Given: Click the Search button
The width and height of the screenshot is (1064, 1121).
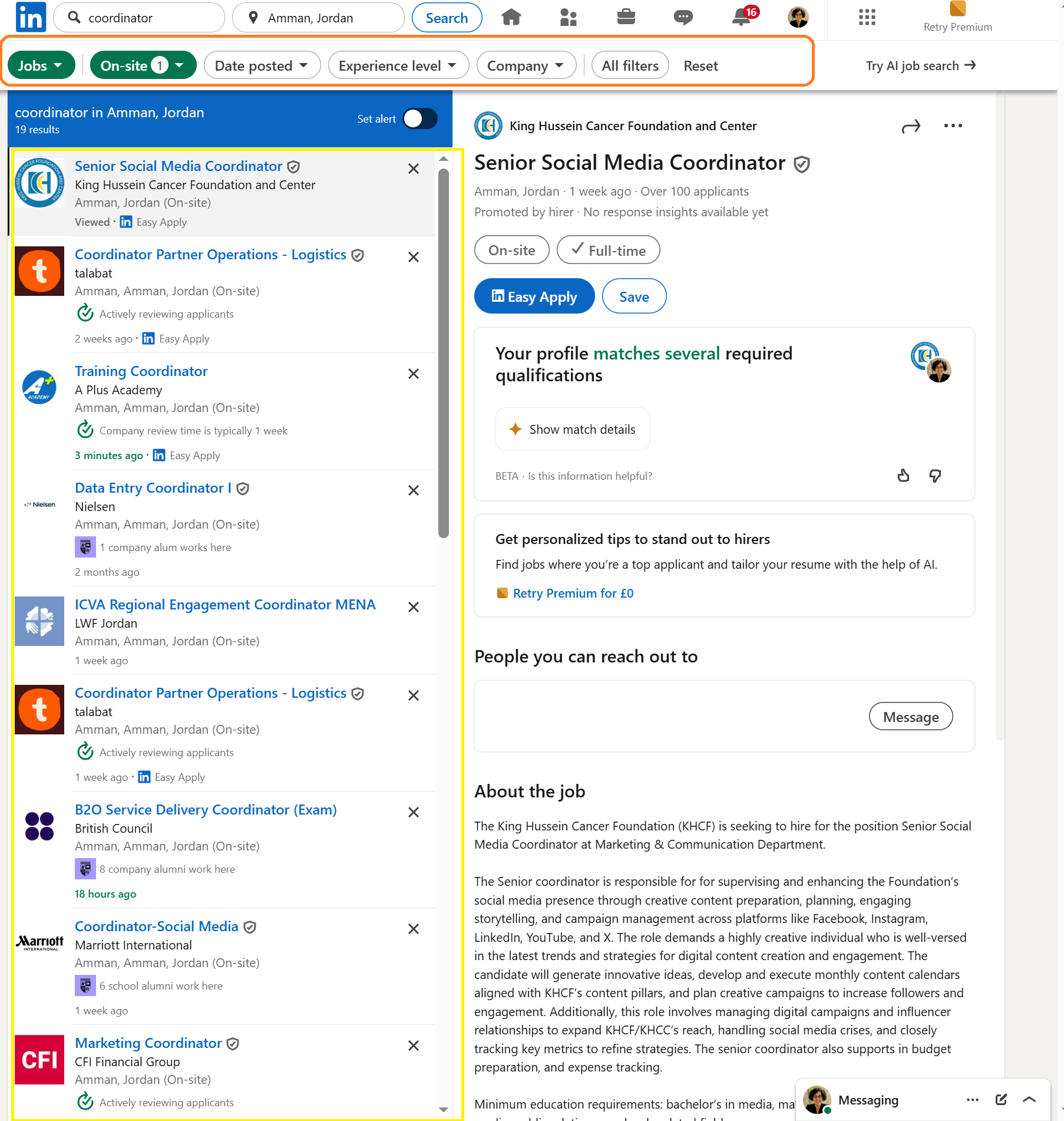Looking at the screenshot, I should 447,18.
